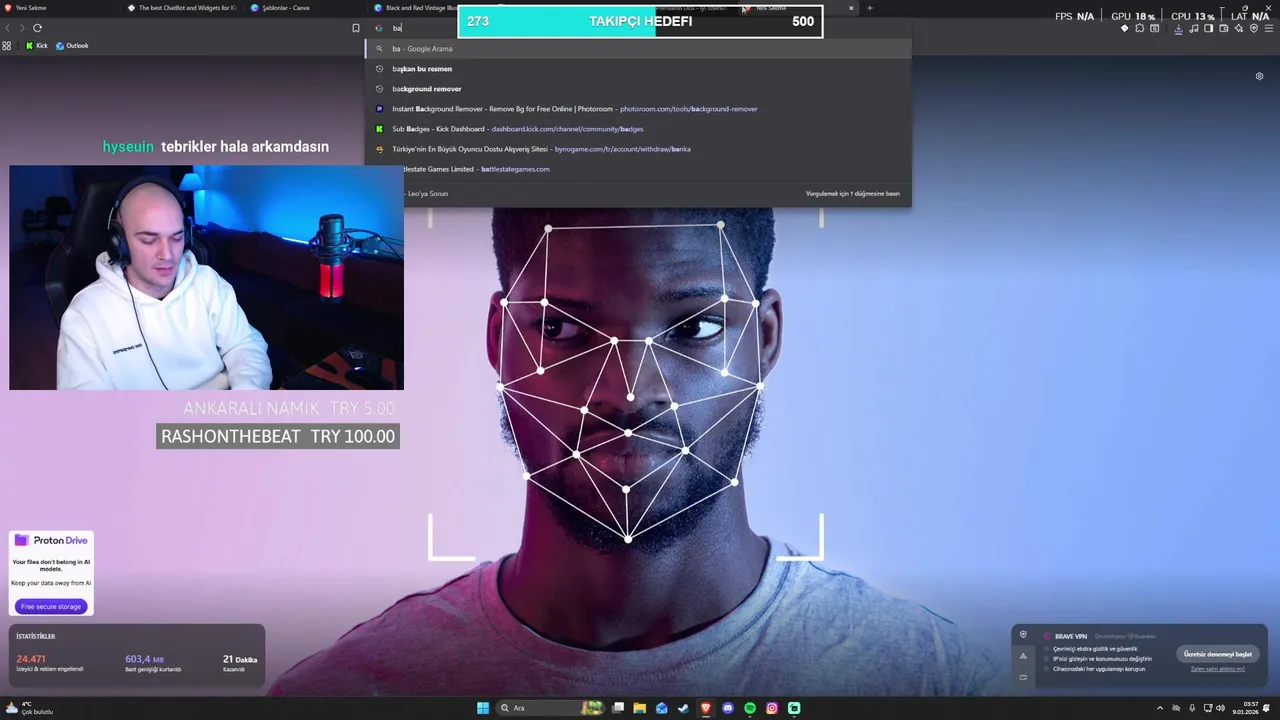The width and height of the screenshot is (1280, 720).
Task: Open the Windows Start button
Action: [483, 708]
